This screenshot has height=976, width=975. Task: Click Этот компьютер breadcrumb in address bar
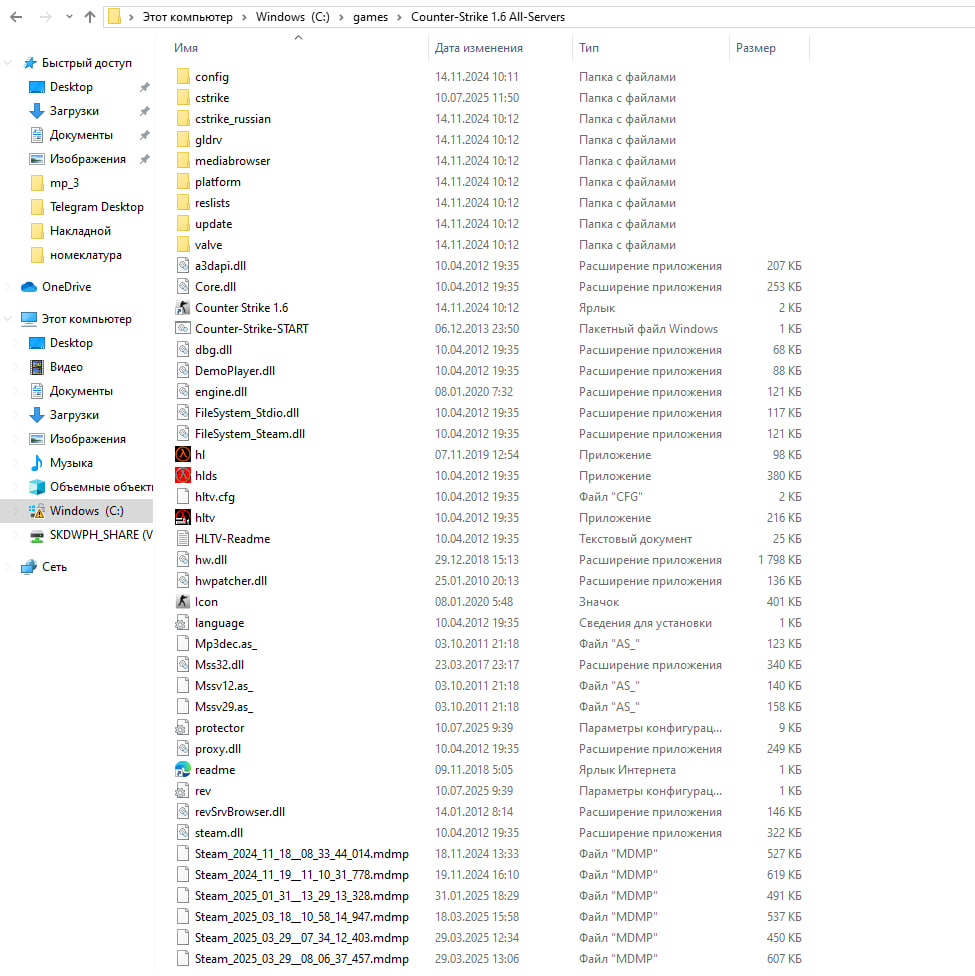(x=187, y=17)
